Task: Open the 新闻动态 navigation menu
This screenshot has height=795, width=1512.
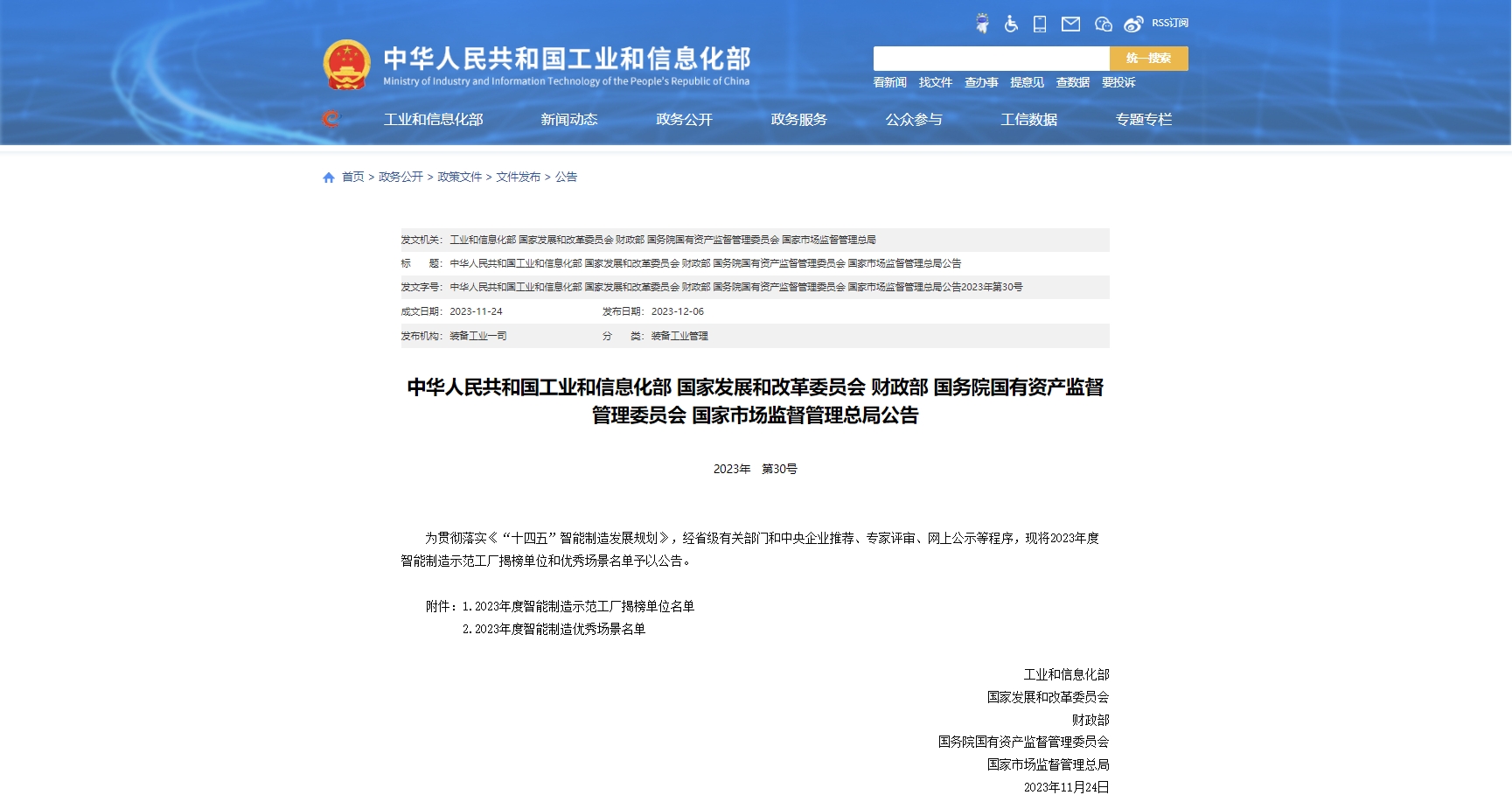Action: [x=568, y=120]
